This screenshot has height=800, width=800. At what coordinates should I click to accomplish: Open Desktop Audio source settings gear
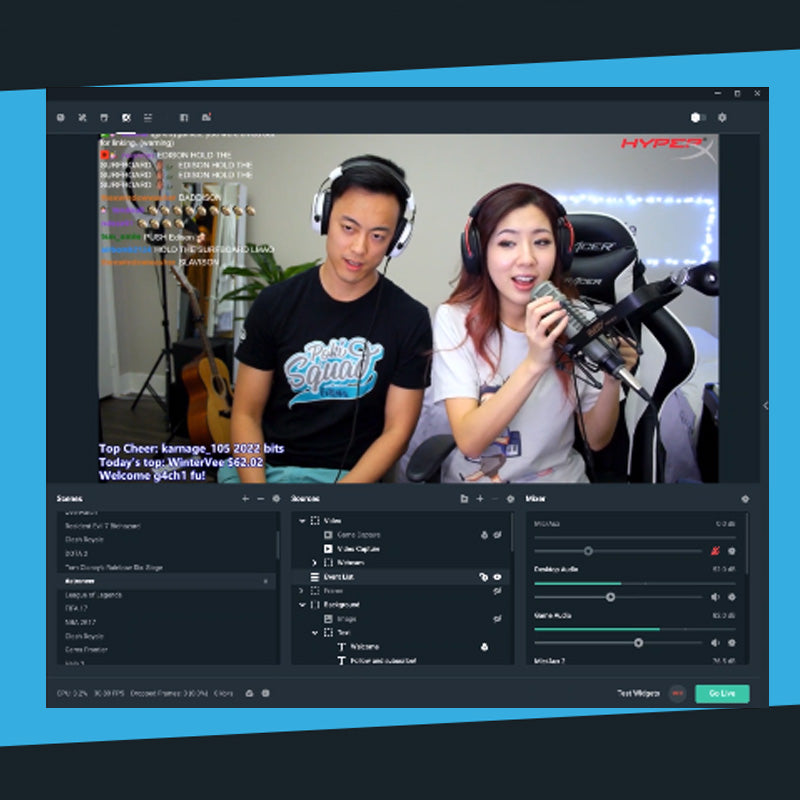click(731, 597)
